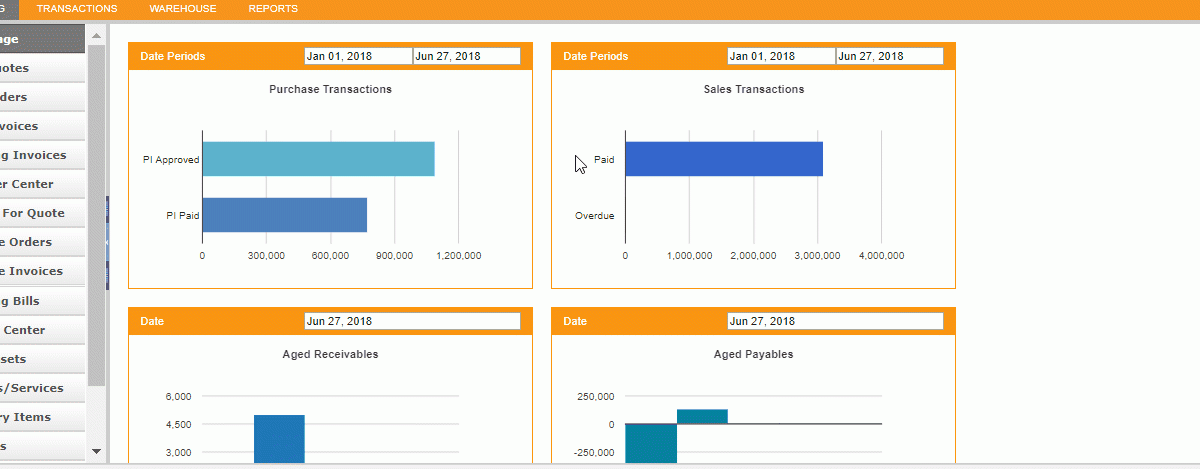The height and width of the screenshot is (469, 1200).
Task: Click the 'Aged Receivables' chart title
Action: coord(330,354)
